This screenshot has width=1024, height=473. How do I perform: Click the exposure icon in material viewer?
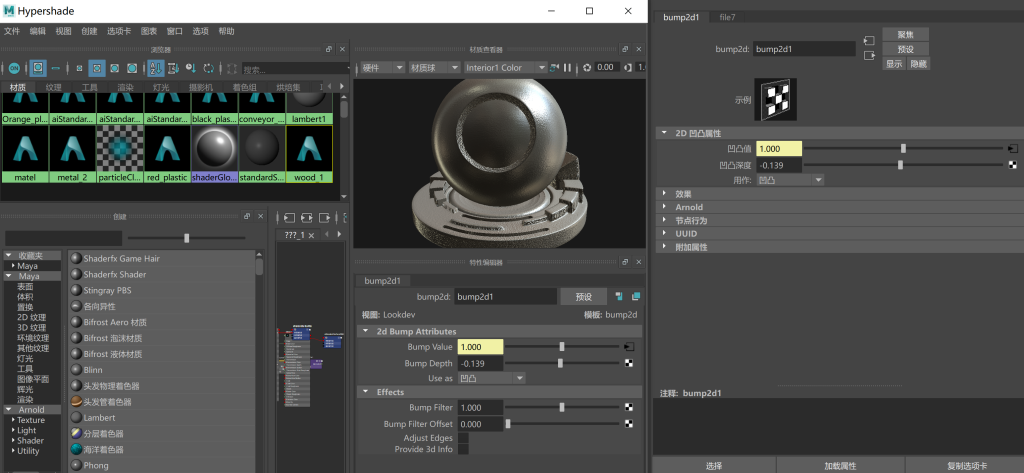tap(587, 67)
